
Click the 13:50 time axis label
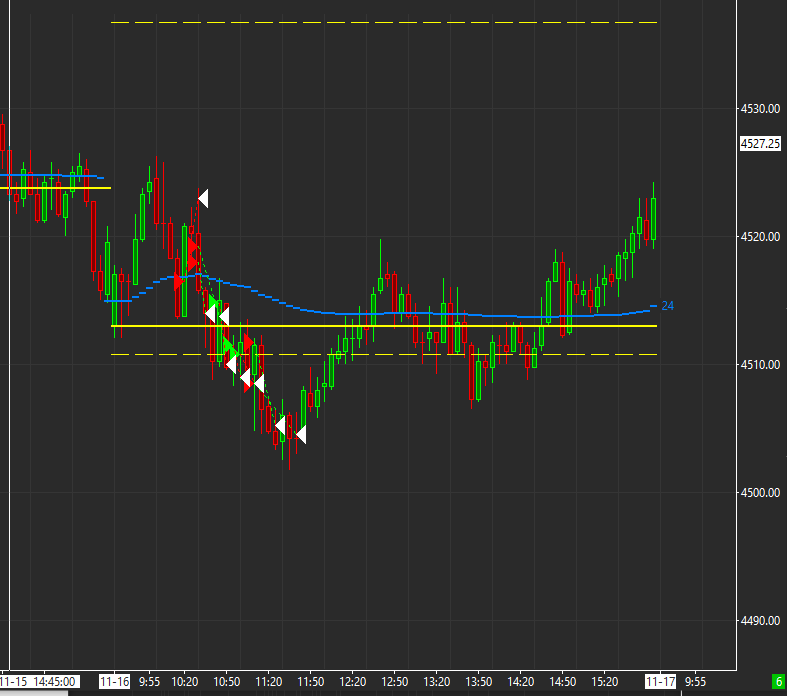(x=479, y=682)
